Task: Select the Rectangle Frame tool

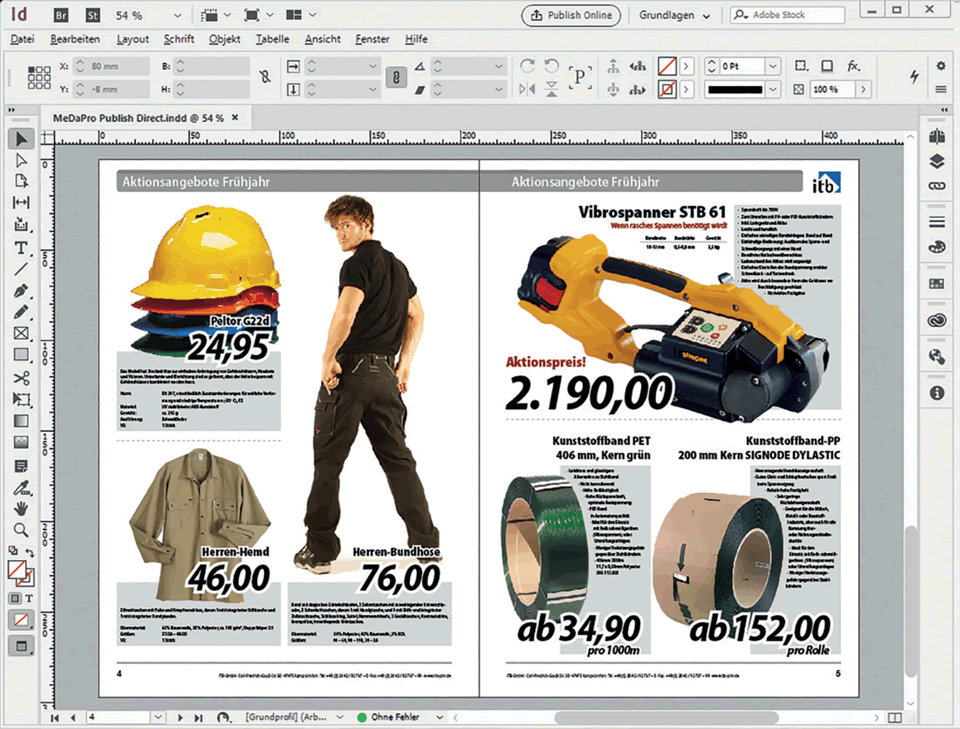Action: point(21,334)
